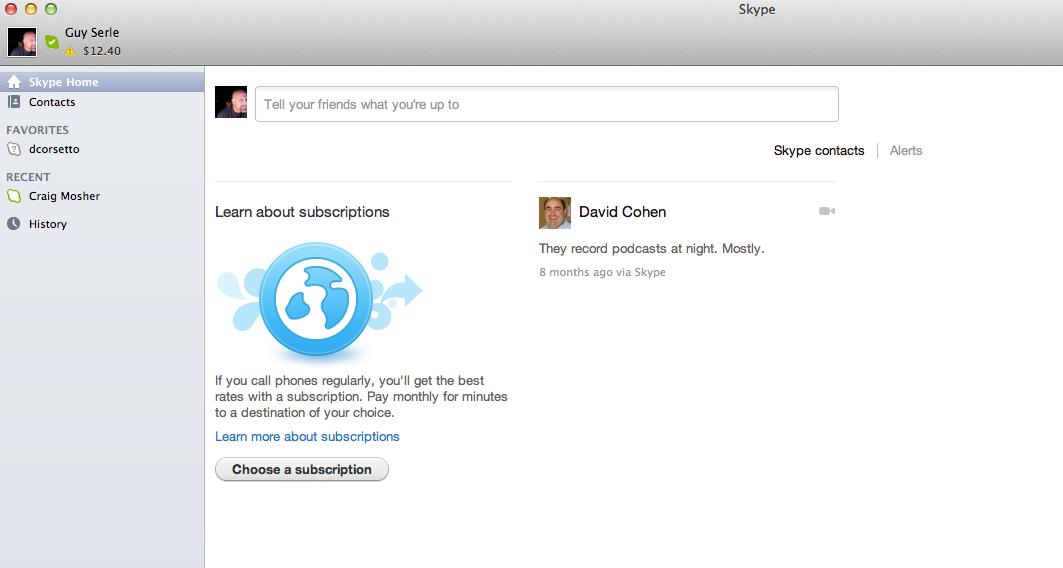1063x568 pixels.
Task: Click the Guy Serle account name
Action: [x=92, y=33]
